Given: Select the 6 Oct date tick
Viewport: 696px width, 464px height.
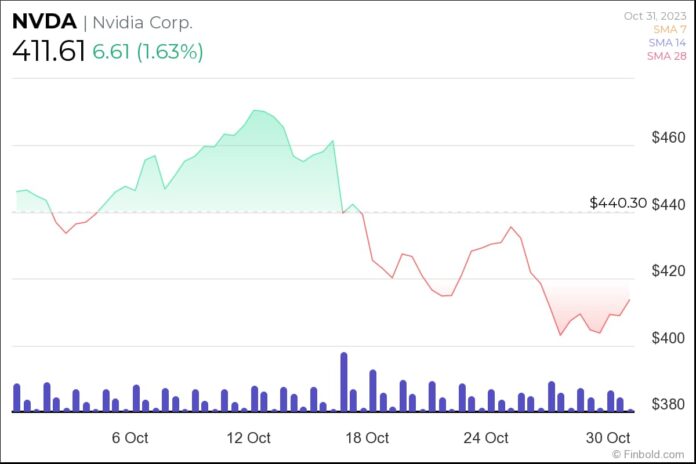Looking at the screenshot, I should [x=130, y=438].
